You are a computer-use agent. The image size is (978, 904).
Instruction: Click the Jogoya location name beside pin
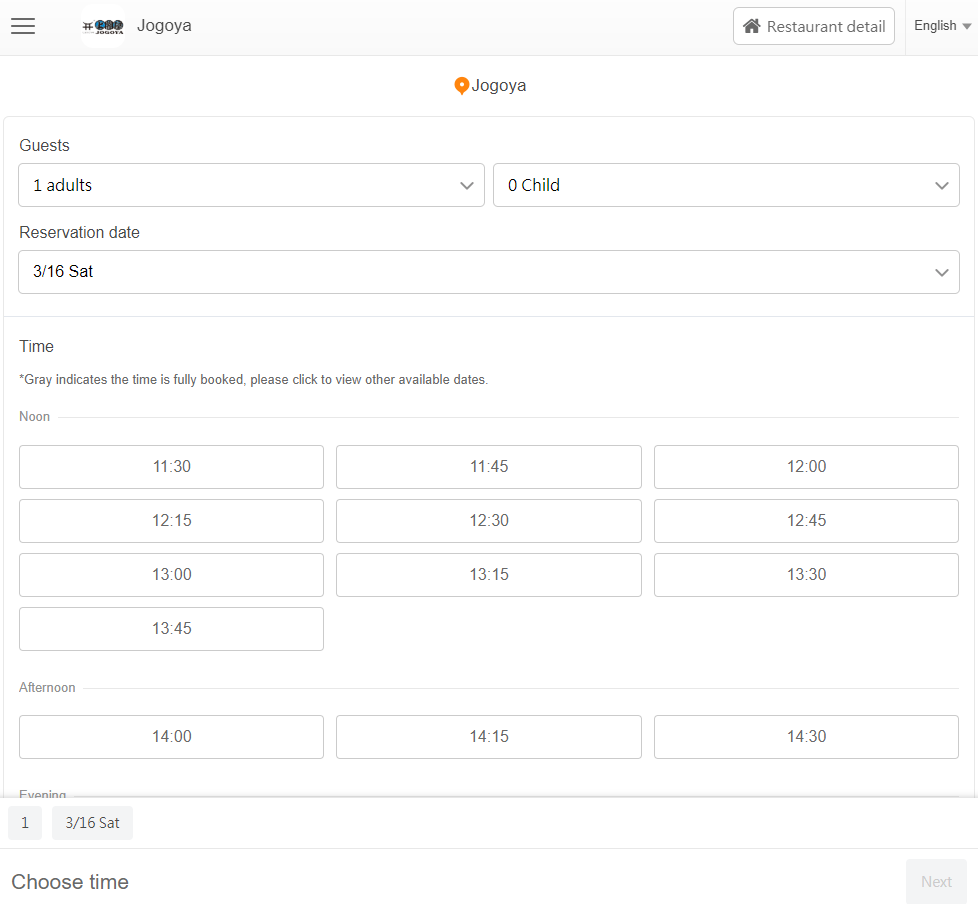point(498,85)
